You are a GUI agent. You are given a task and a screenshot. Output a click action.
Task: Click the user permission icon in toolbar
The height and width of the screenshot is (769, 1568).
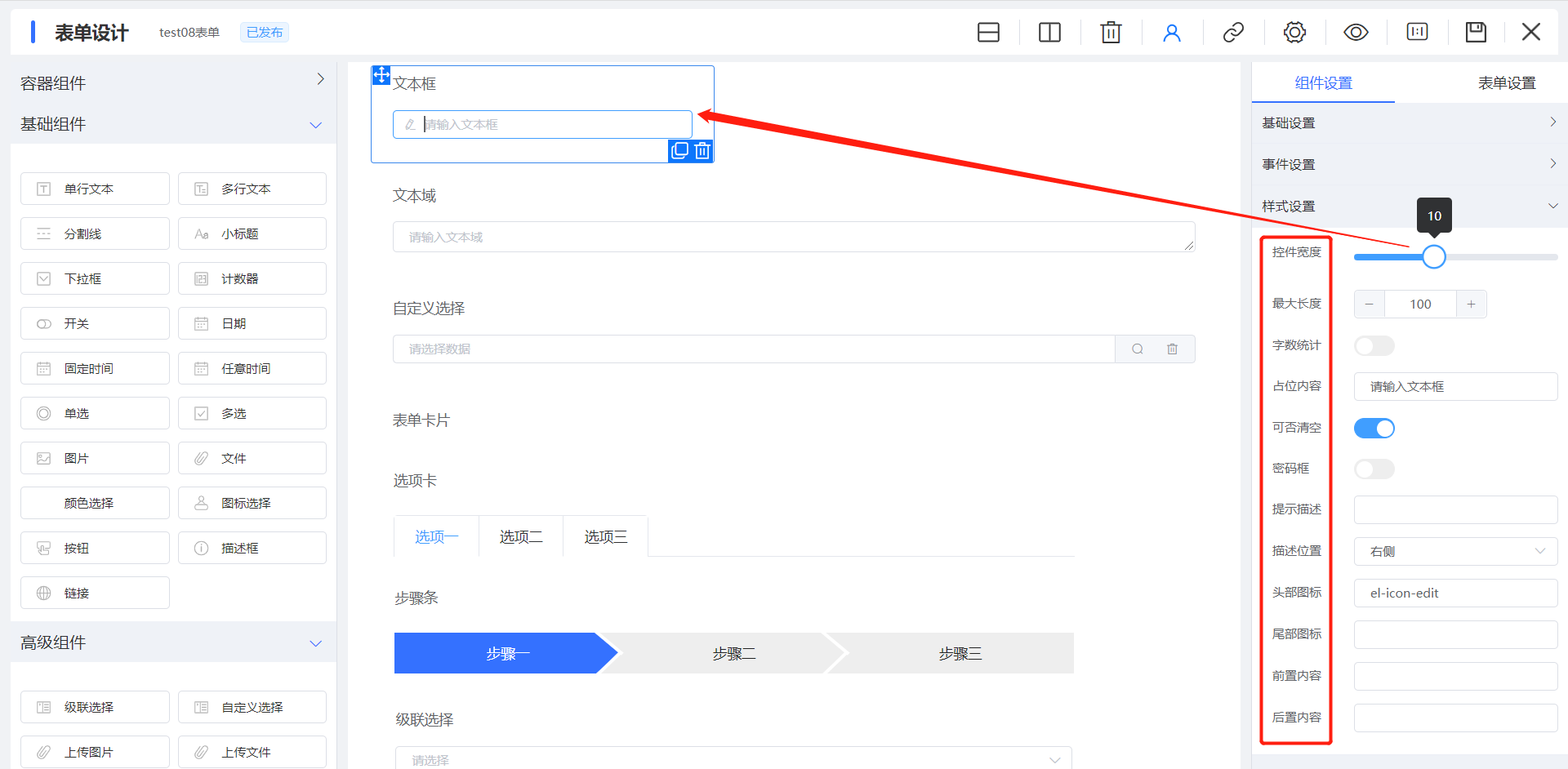click(x=1172, y=33)
